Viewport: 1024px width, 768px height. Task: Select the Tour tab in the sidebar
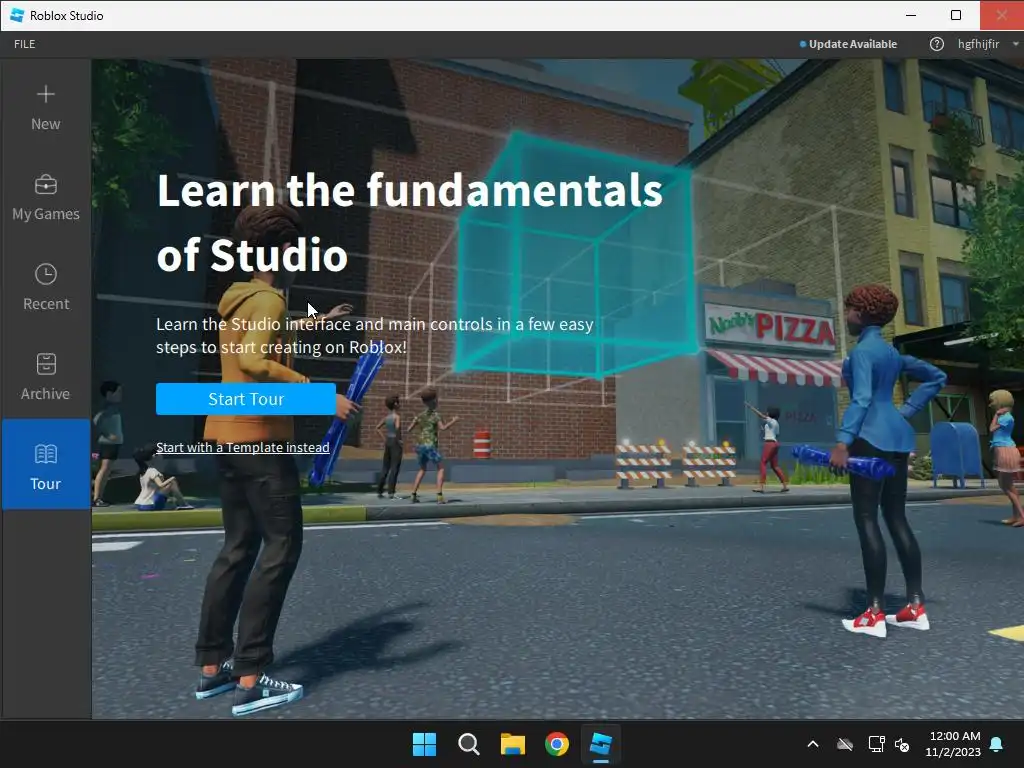(x=46, y=464)
